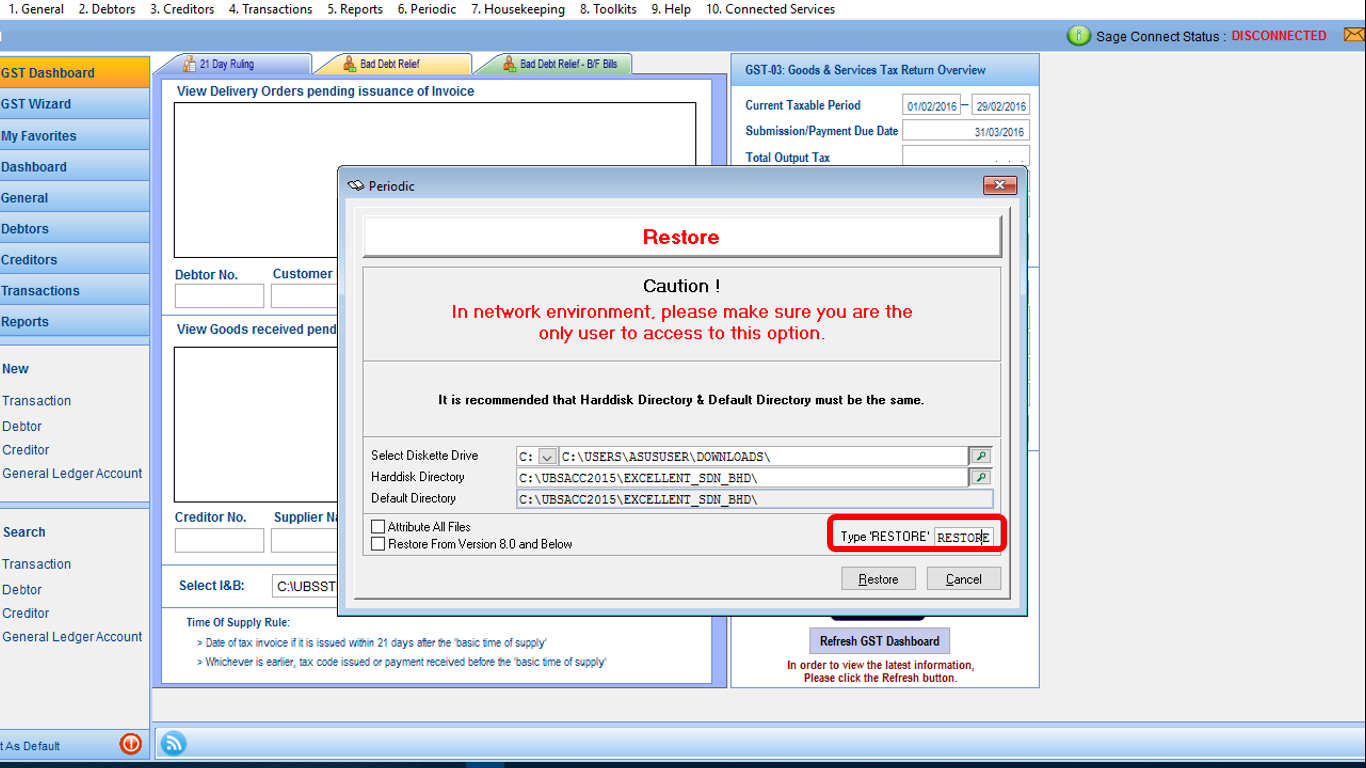The width and height of the screenshot is (1366, 768).
Task: Browse for the diskette drive path with magnifier icon
Action: coord(981,456)
